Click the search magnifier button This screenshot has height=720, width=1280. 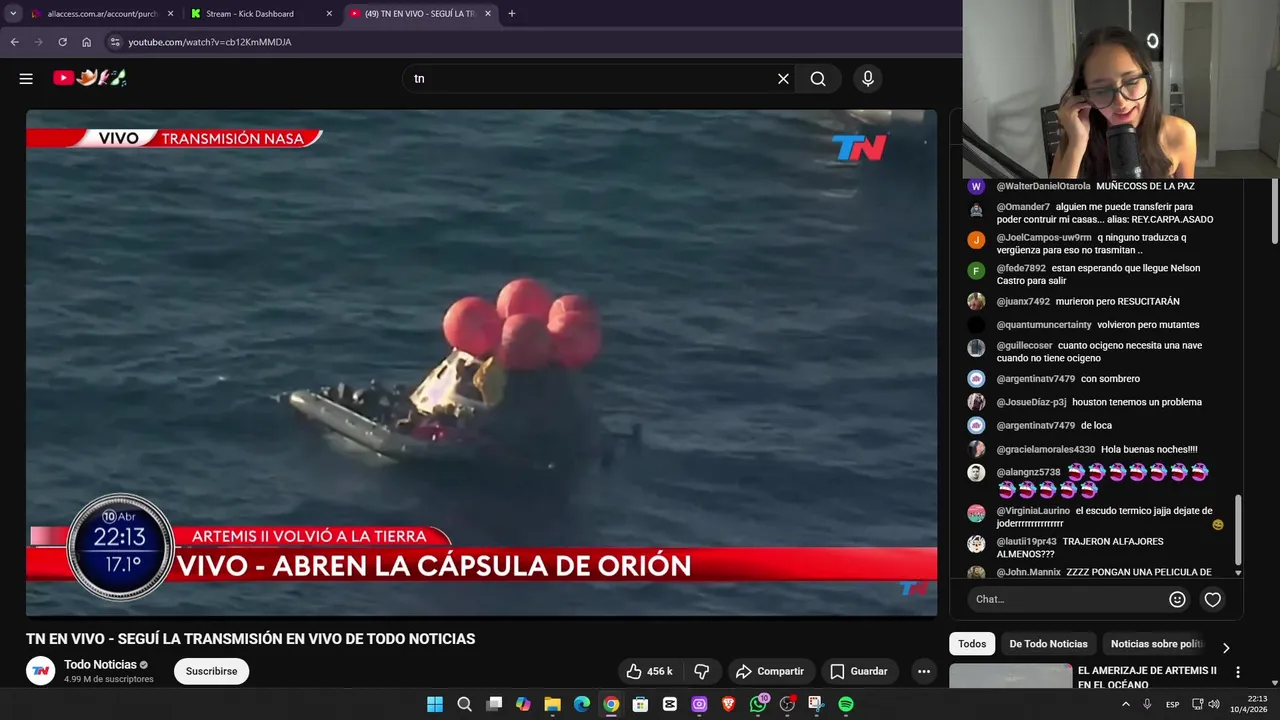pyautogui.click(x=818, y=79)
